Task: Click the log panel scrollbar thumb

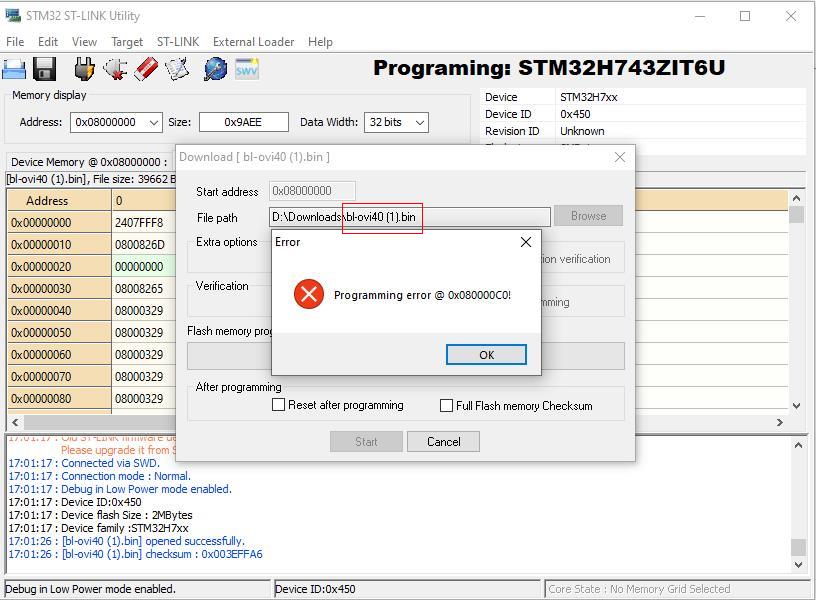Action: pos(798,548)
